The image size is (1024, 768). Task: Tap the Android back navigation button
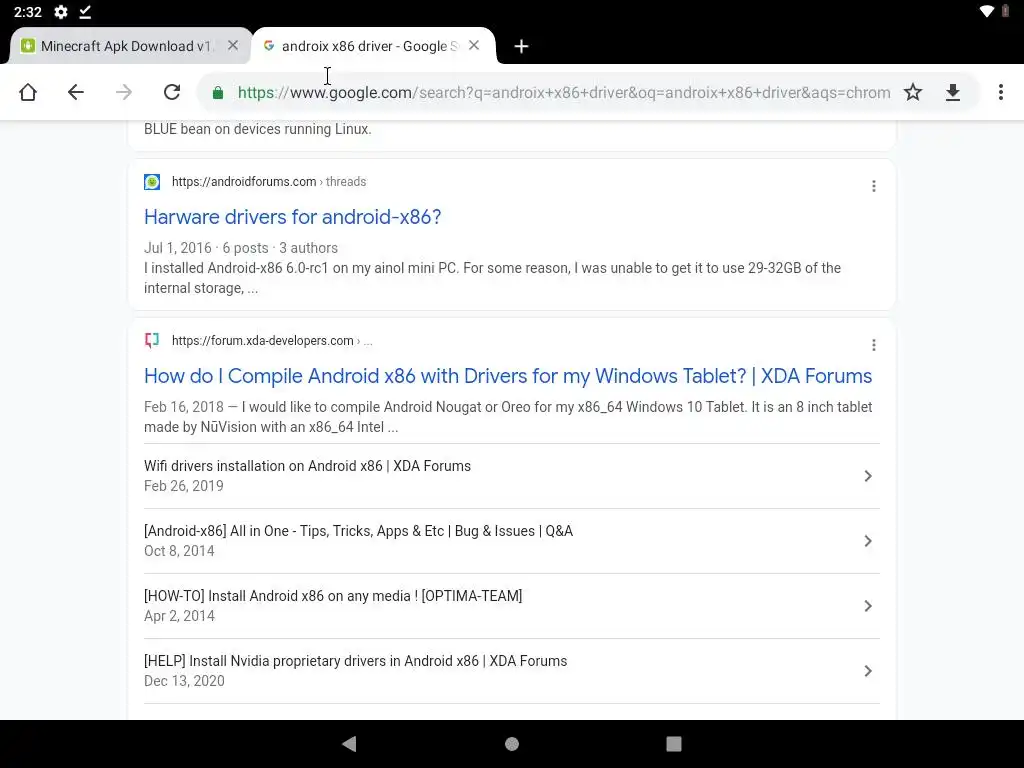click(x=349, y=744)
